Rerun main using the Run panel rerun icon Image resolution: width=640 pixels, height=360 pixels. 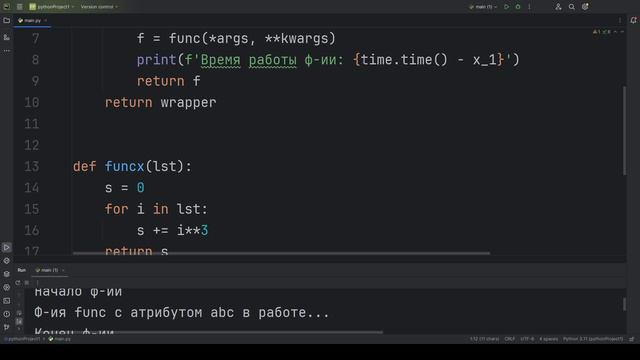tap(18, 282)
